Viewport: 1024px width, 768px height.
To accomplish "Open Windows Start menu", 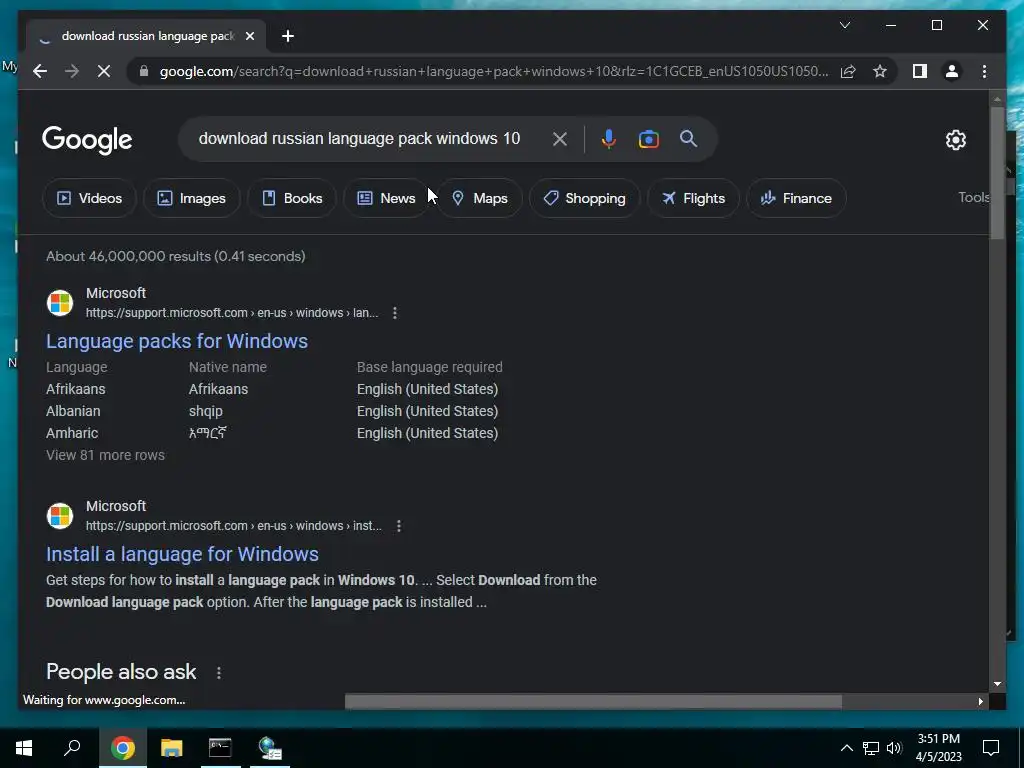I will pos(24,748).
